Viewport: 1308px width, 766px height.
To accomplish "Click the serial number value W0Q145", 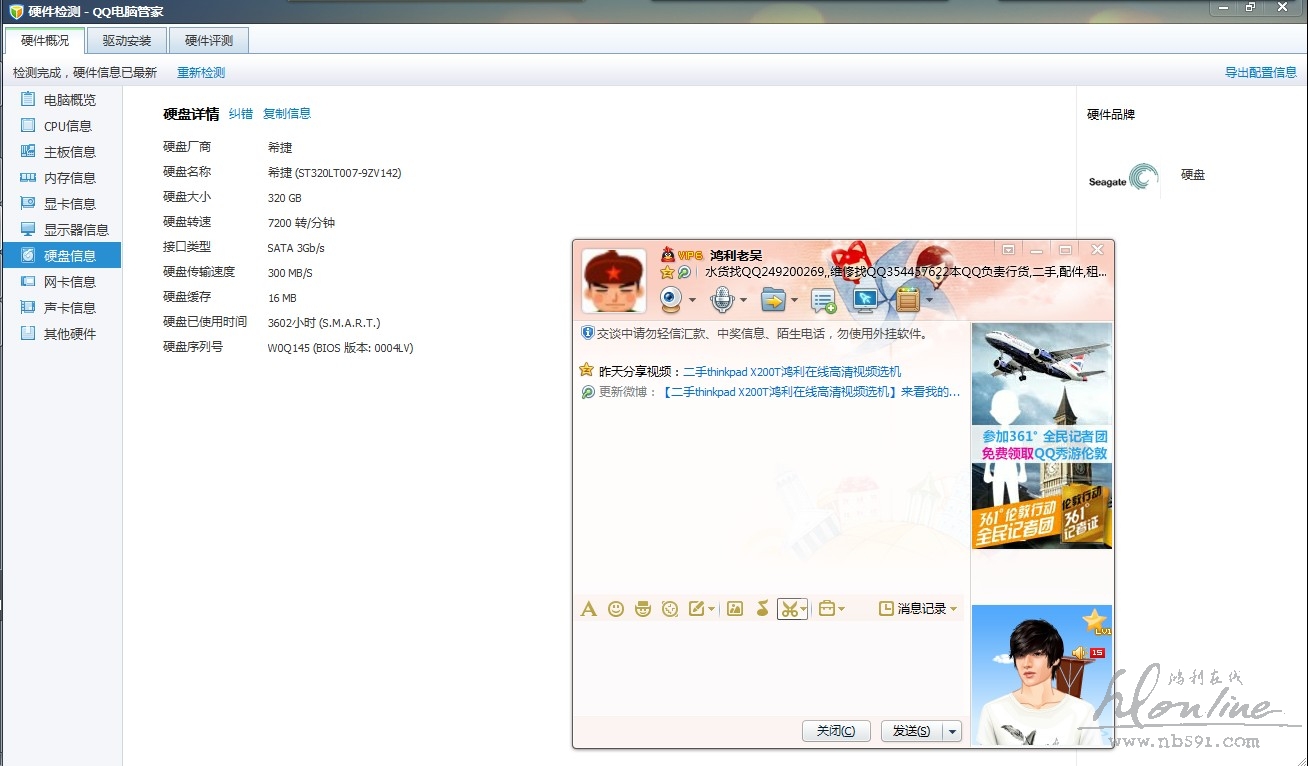I will pyautogui.click(x=286, y=348).
